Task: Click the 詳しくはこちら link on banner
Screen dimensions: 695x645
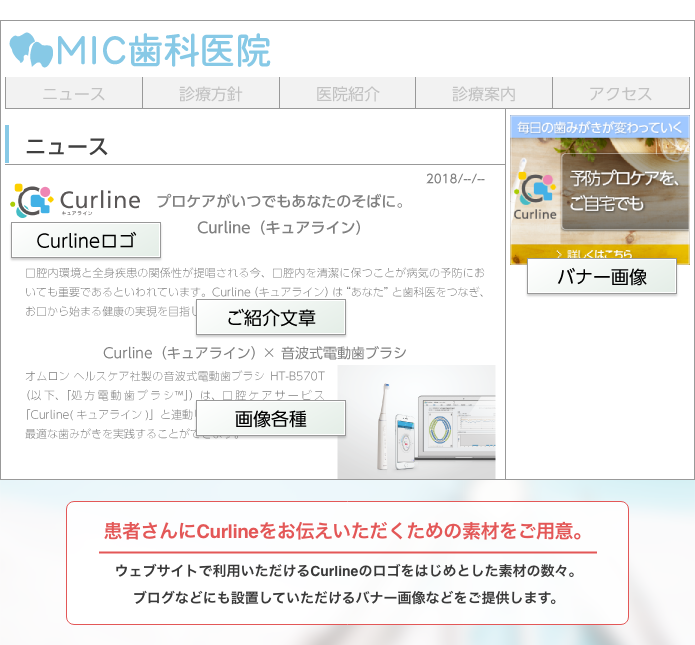Action: coord(594,254)
